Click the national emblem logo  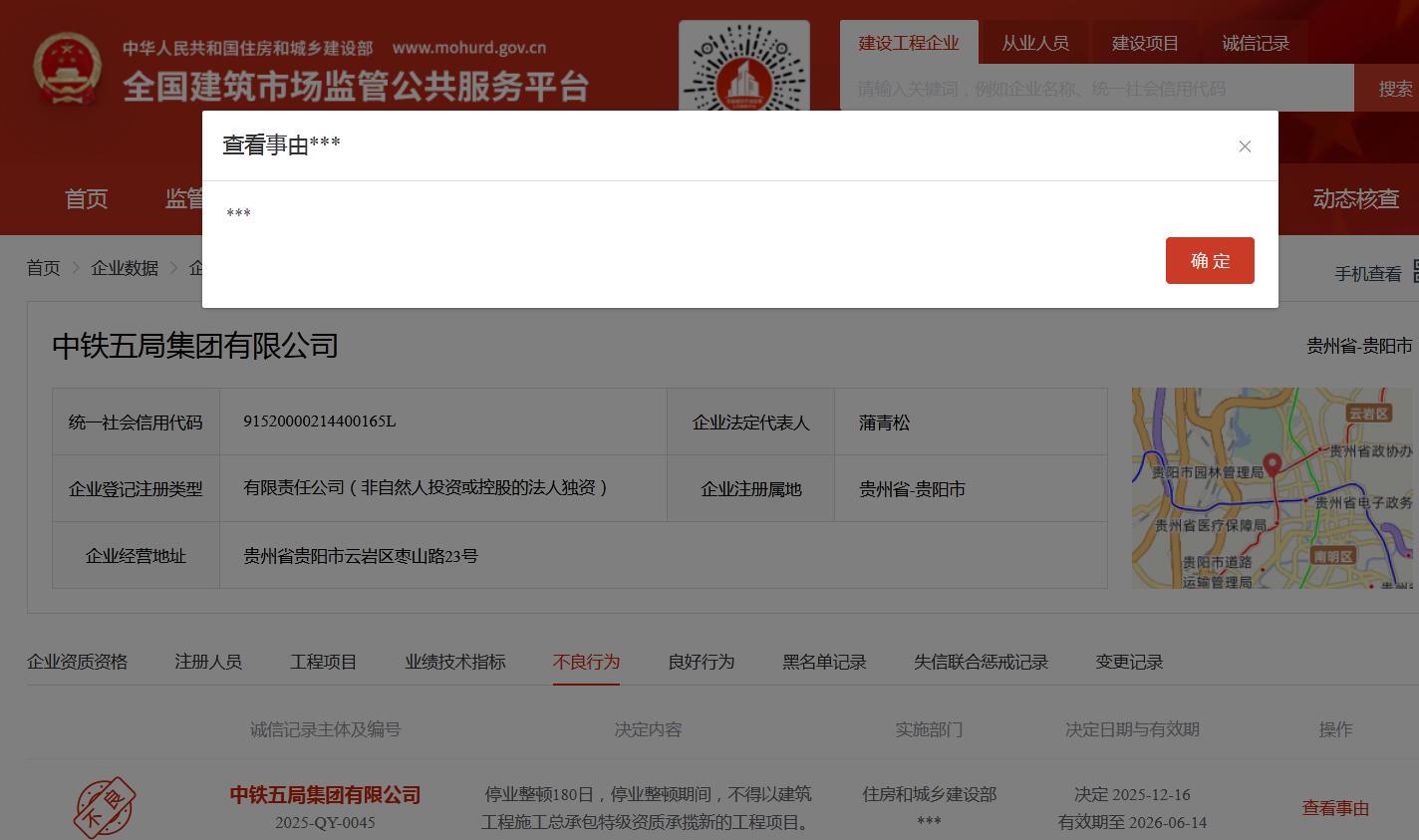coord(67,69)
